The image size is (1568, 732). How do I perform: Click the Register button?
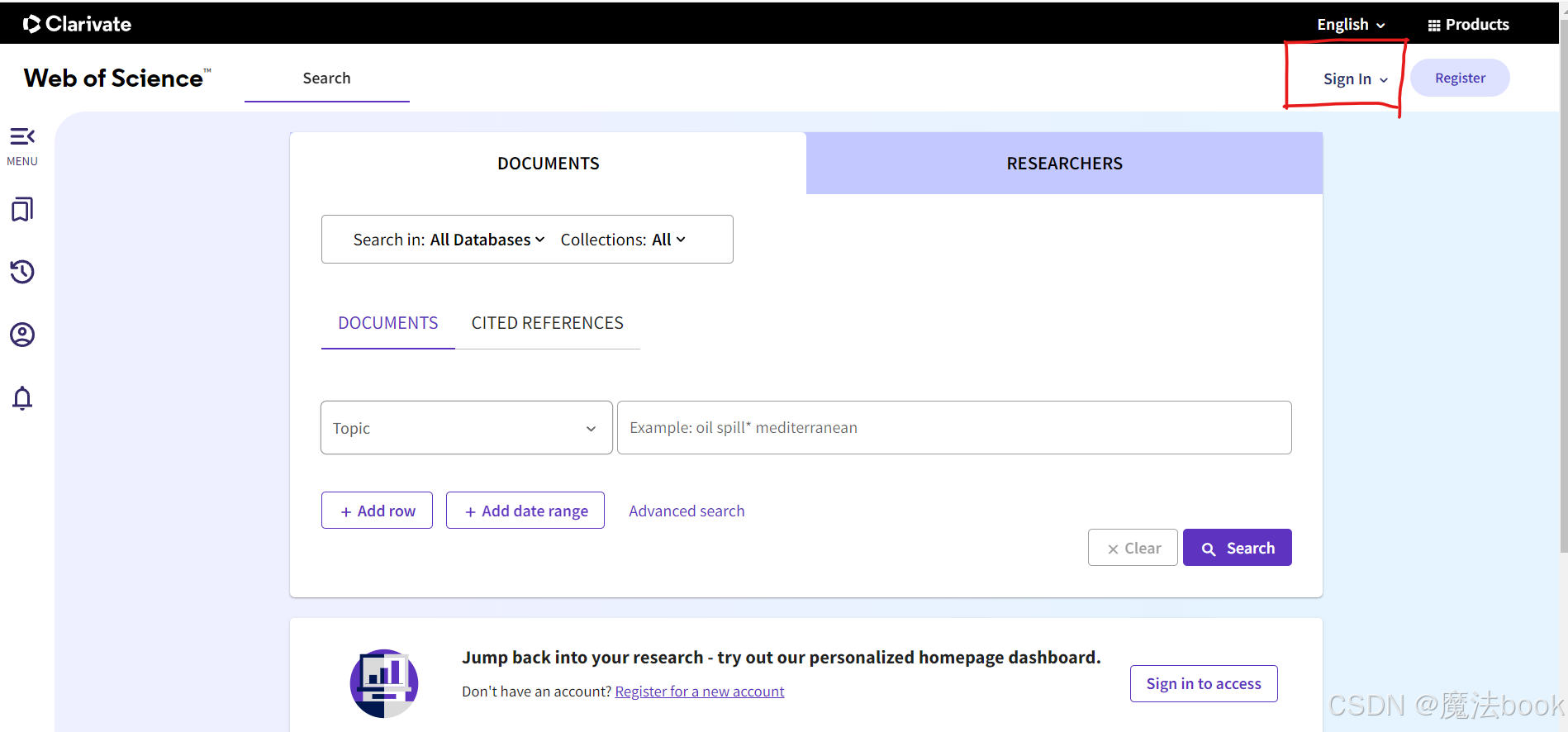coord(1460,78)
